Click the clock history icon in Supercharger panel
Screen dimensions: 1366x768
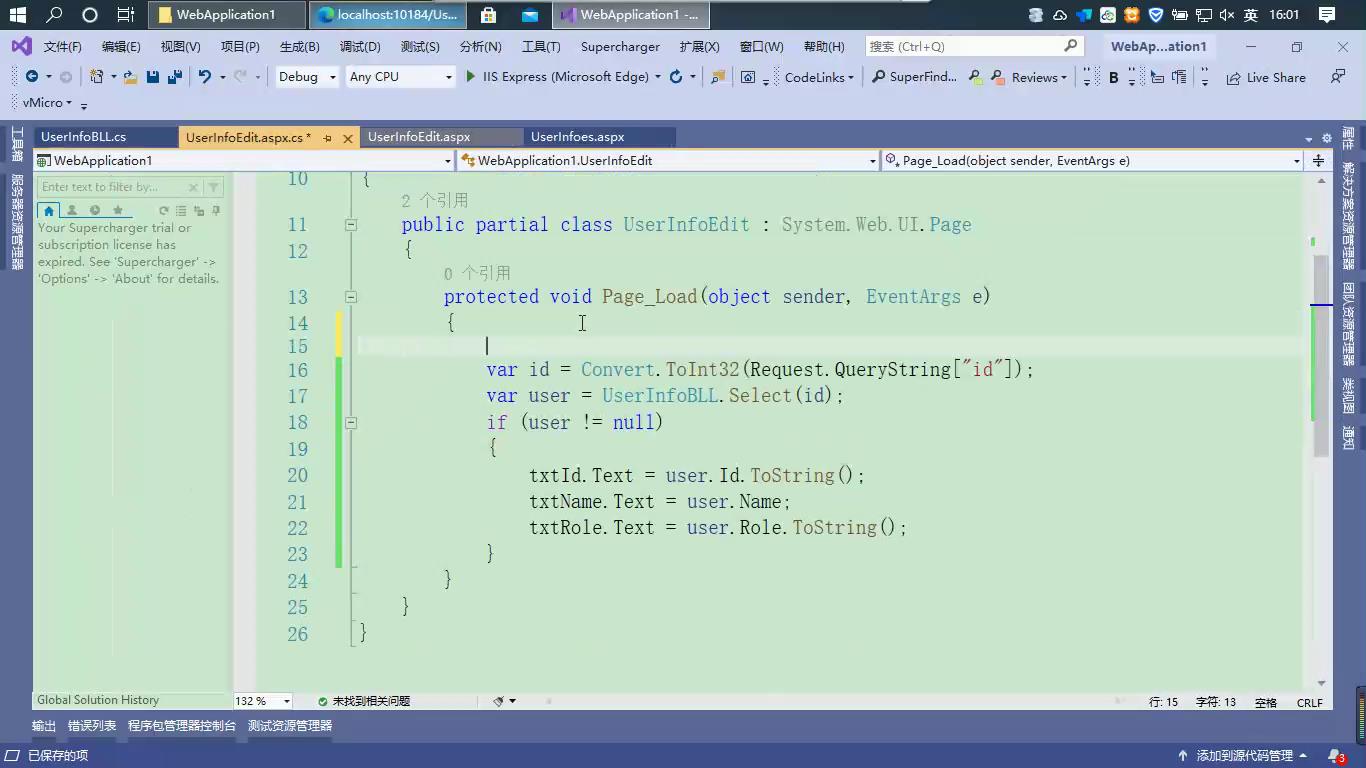click(x=95, y=210)
